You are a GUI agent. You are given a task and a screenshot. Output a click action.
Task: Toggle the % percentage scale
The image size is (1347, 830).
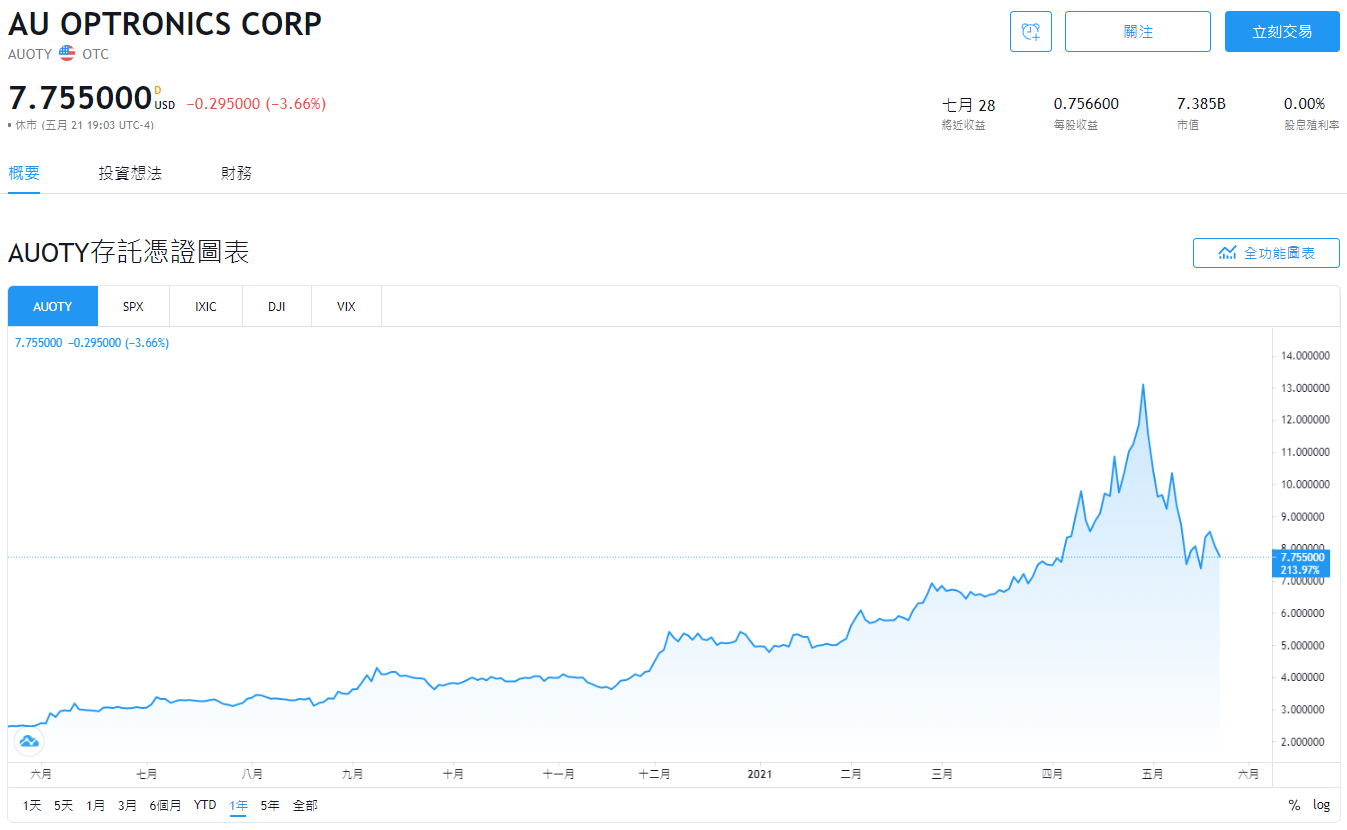[x=1294, y=805]
